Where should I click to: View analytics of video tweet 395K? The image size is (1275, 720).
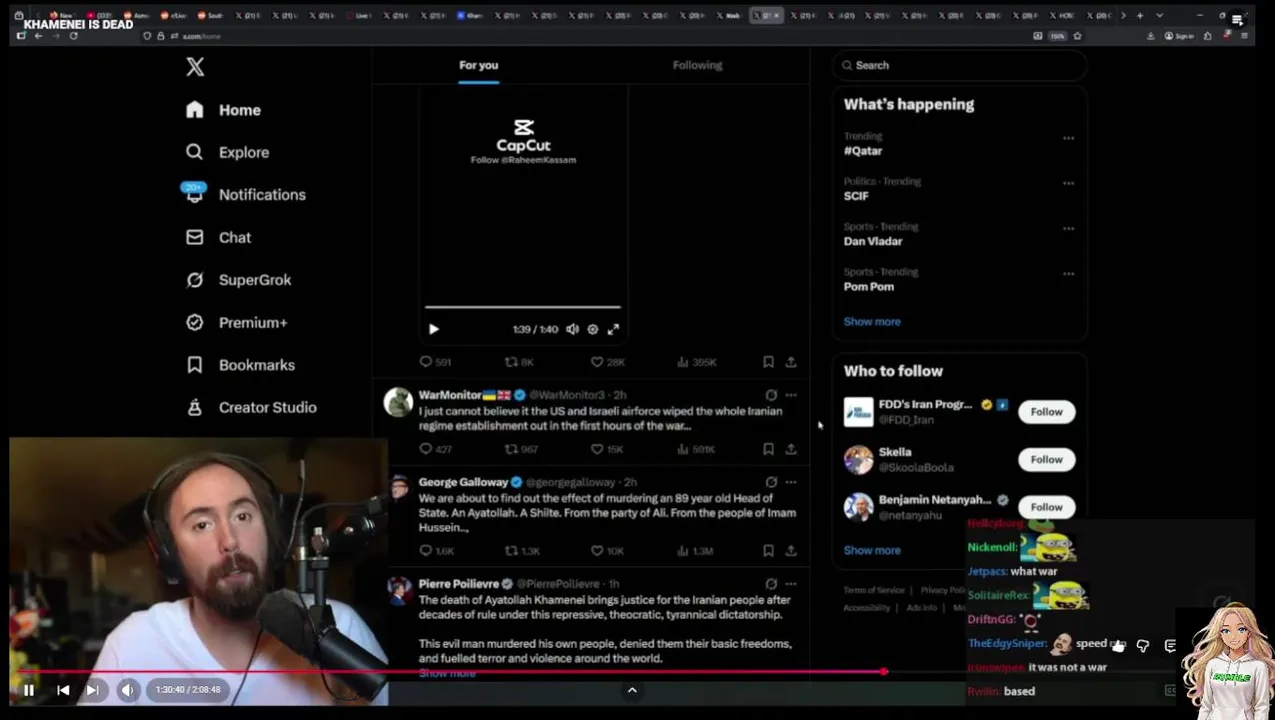point(696,362)
